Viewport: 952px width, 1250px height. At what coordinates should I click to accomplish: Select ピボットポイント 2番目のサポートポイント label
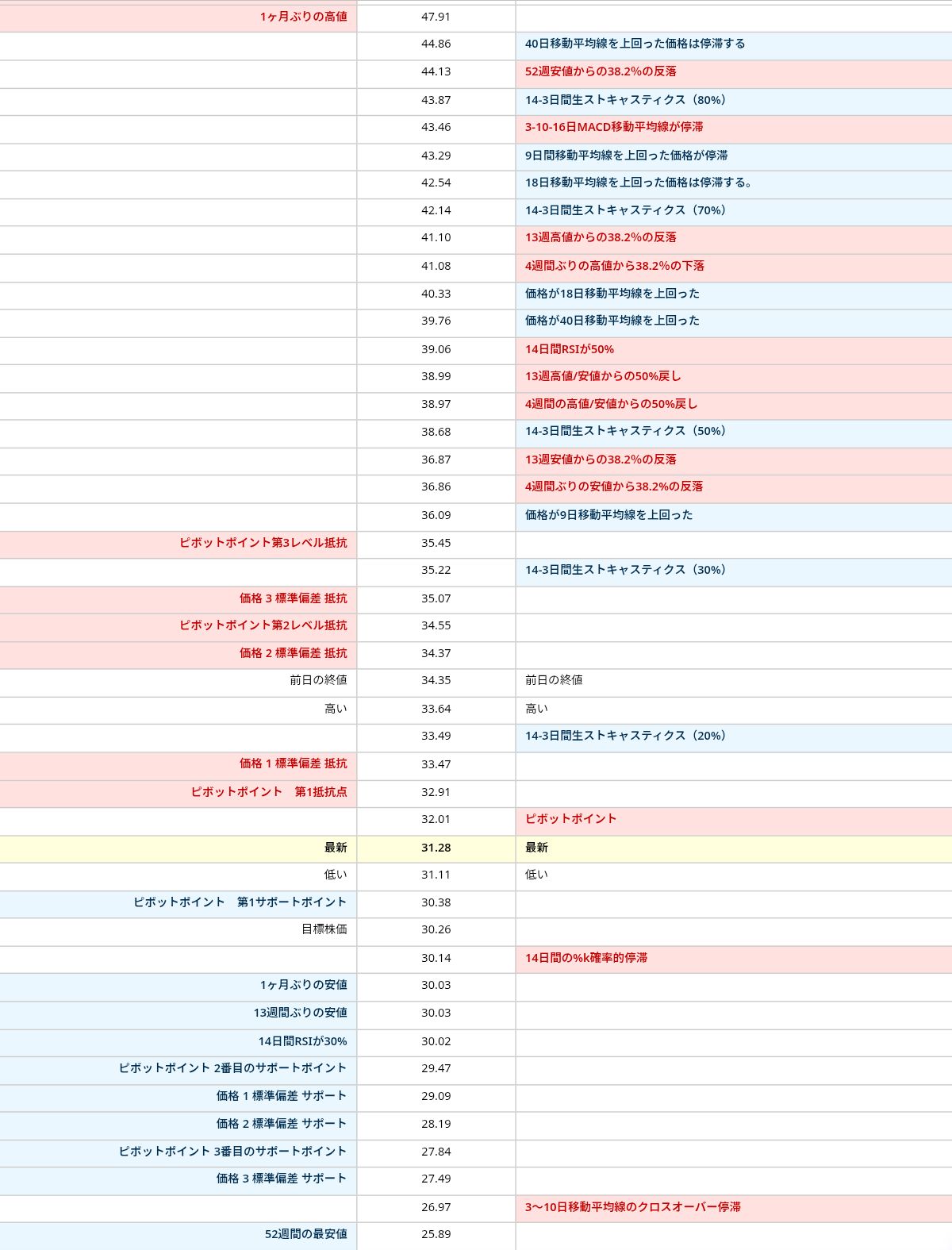233,1068
